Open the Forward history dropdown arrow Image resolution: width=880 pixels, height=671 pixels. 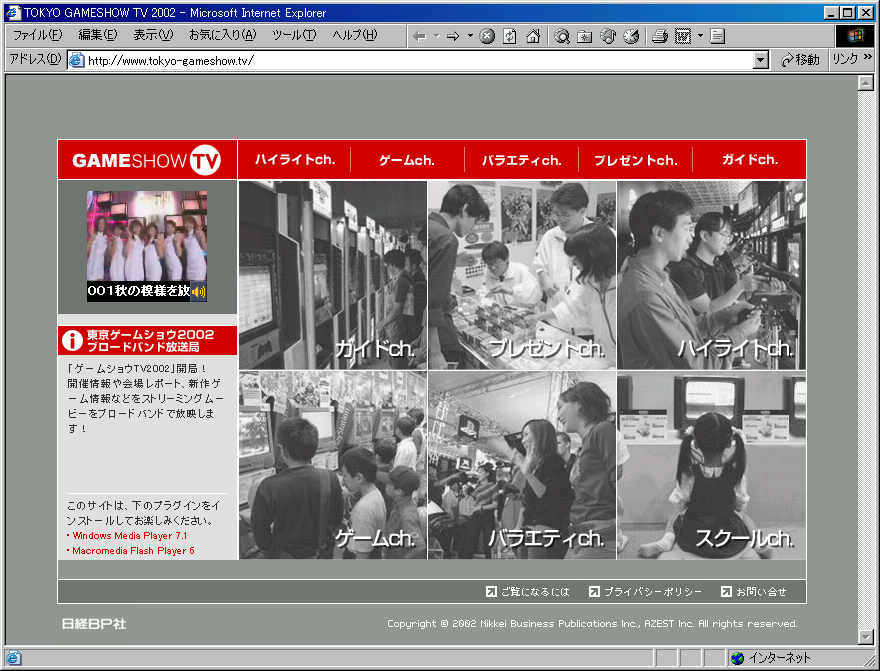click(x=470, y=36)
